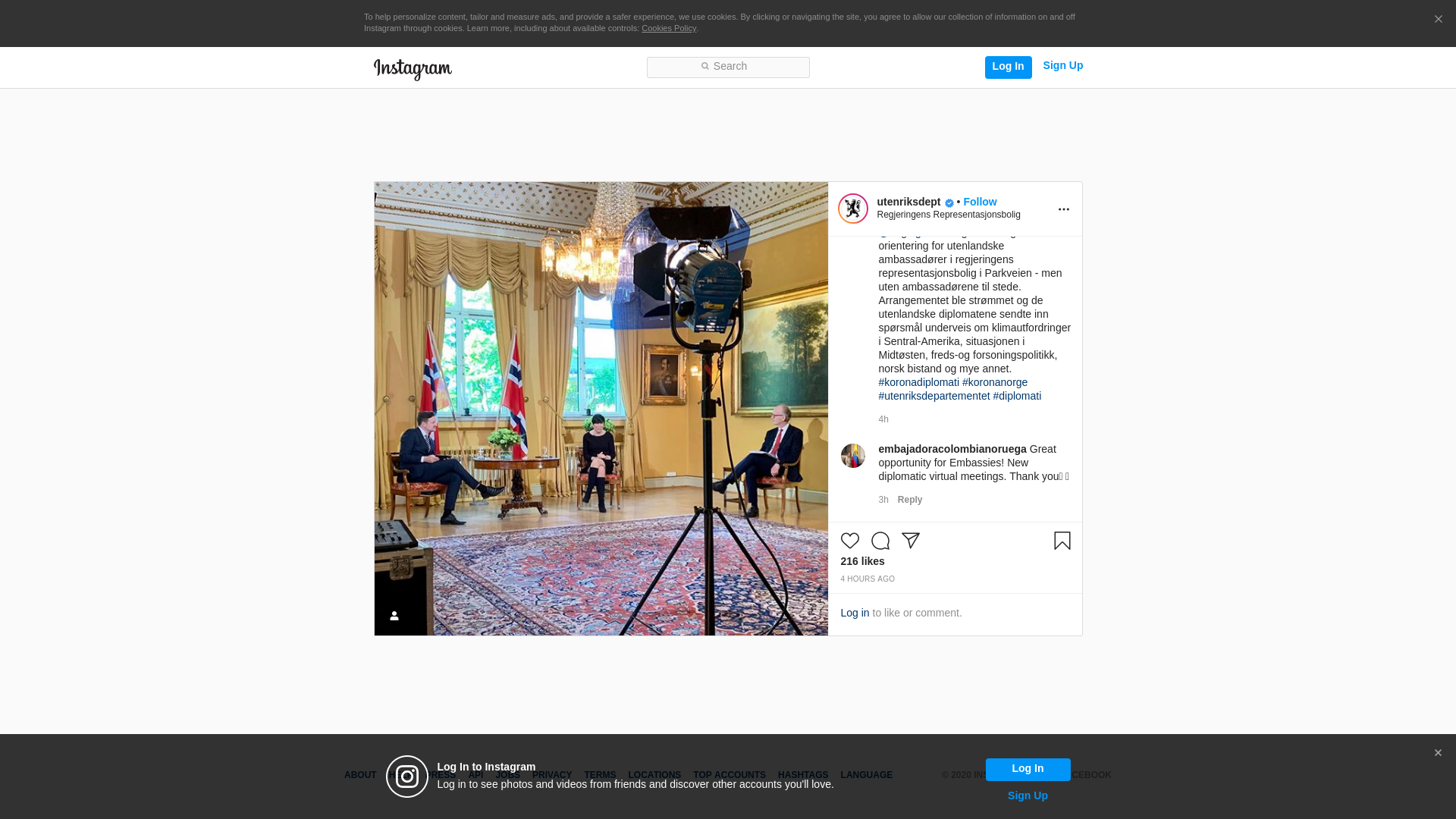Like the post with heart icon
This screenshot has width=1456, height=819.
[x=849, y=541]
